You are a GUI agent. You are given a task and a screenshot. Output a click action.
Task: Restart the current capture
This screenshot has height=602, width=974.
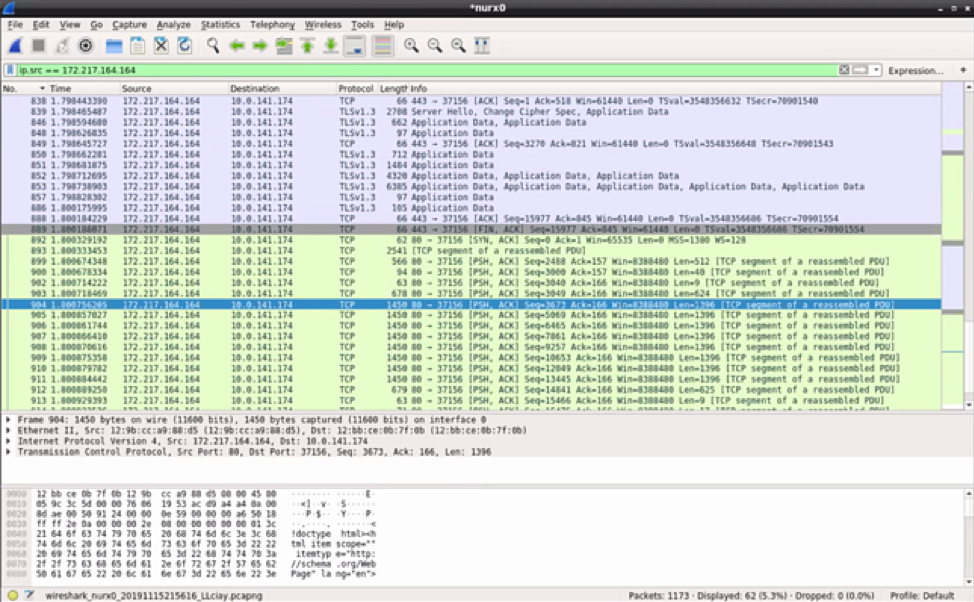point(62,45)
